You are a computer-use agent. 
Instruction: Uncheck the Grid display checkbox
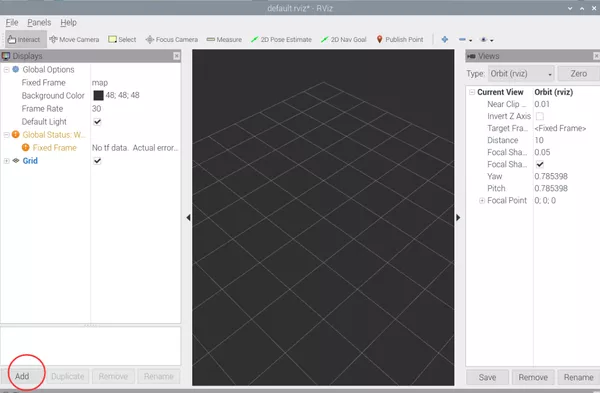click(x=98, y=161)
